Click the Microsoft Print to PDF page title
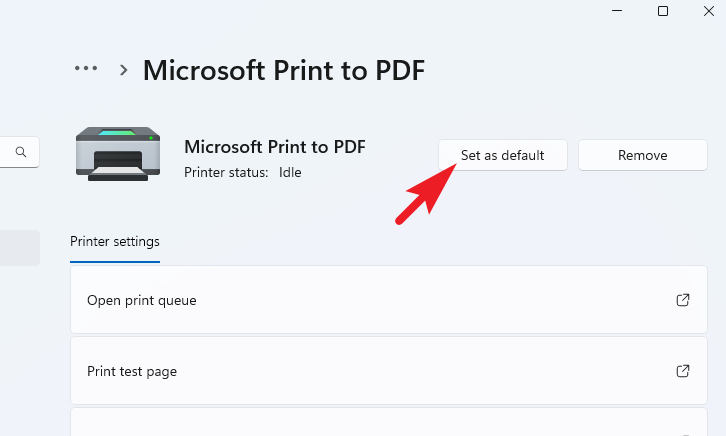The height and width of the screenshot is (436, 726). coord(284,70)
